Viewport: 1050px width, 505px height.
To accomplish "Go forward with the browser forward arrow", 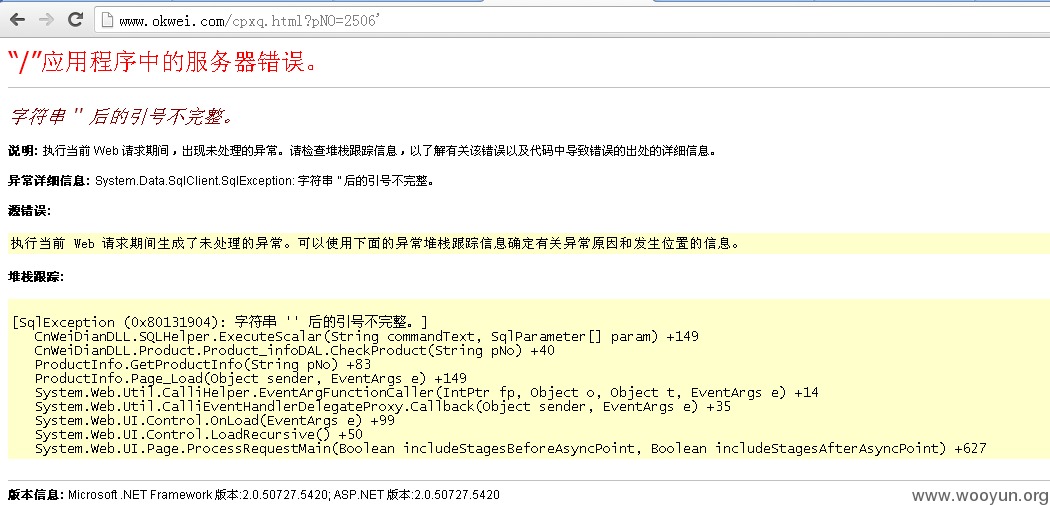I will click(46, 20).
